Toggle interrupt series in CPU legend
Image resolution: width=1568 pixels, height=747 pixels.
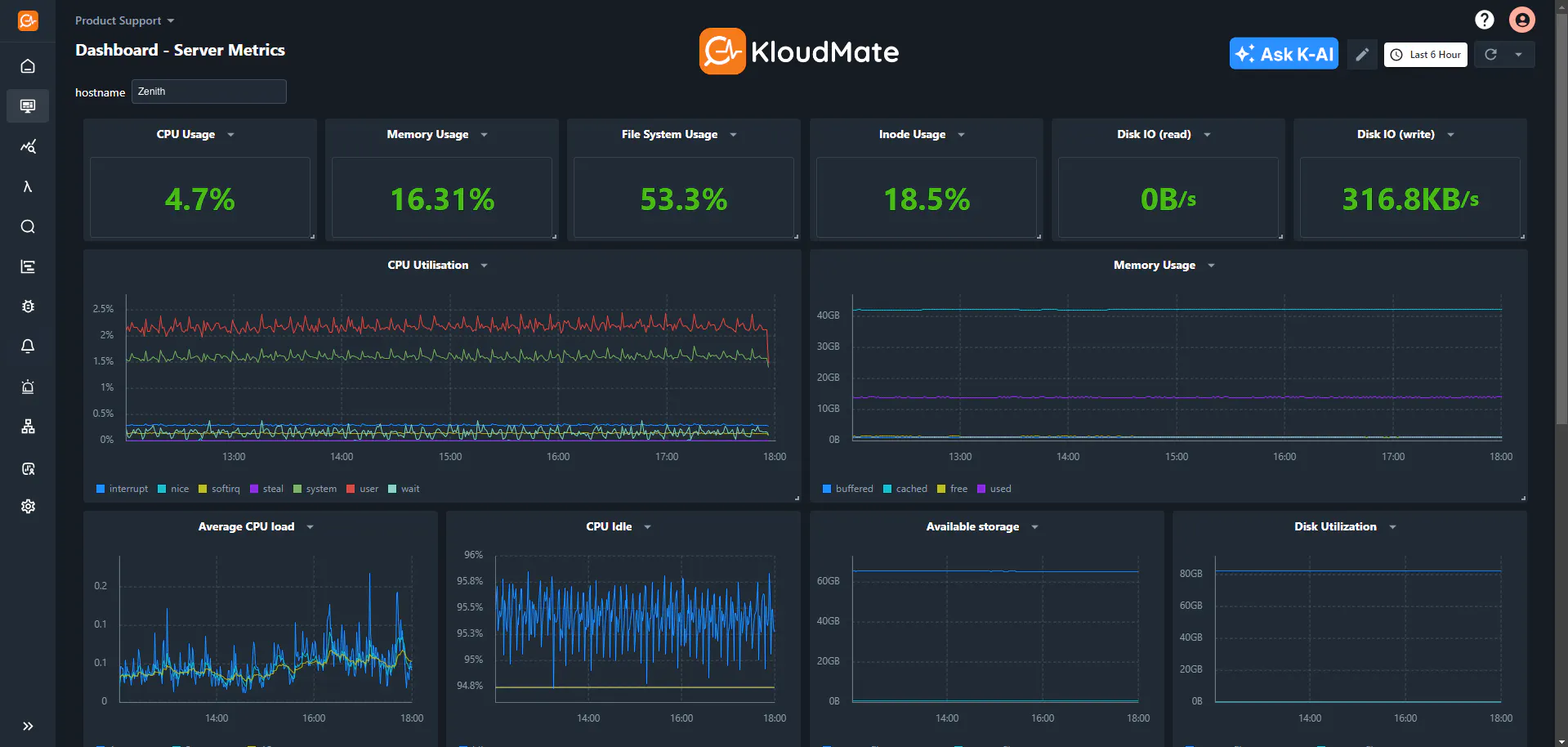[123, 489]
